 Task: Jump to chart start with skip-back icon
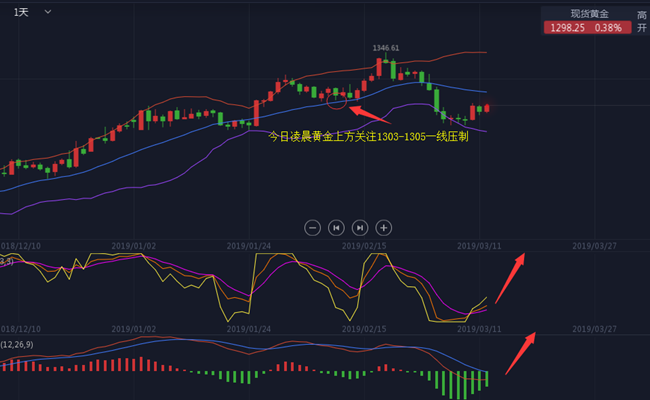pos(336,228)
